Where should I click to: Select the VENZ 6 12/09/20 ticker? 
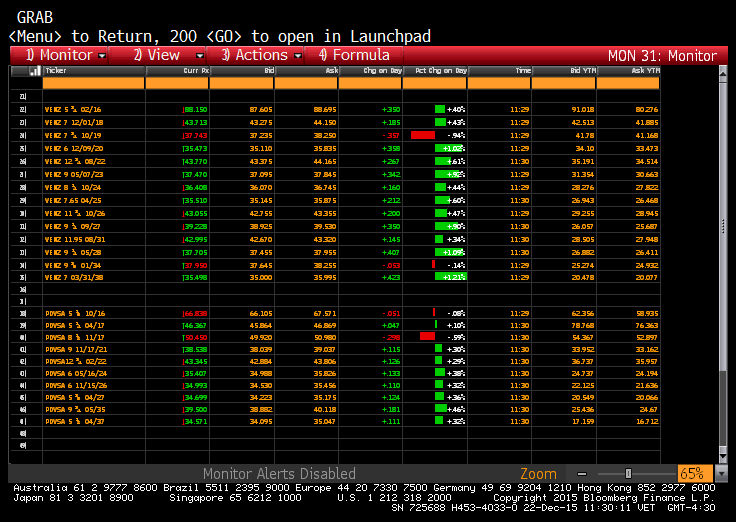(x=74, y=149)
